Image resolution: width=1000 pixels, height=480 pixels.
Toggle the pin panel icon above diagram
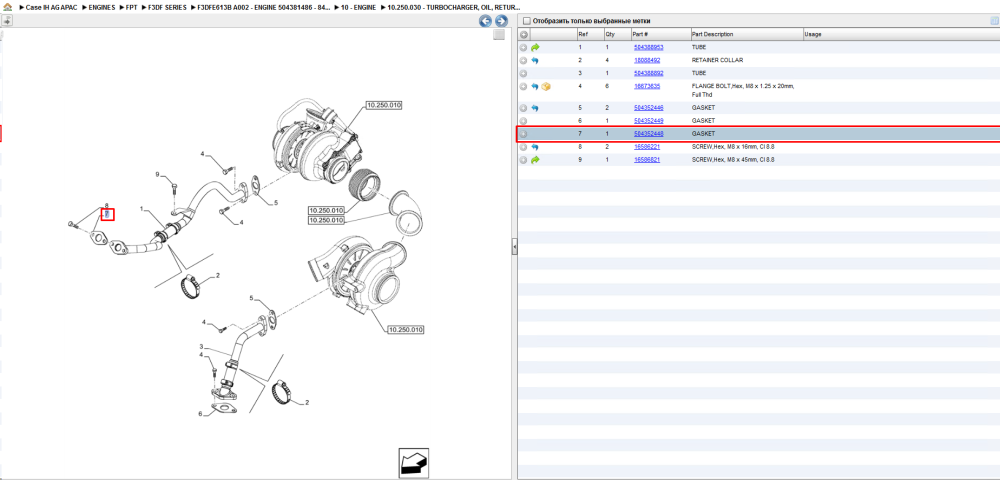(6, 21)
